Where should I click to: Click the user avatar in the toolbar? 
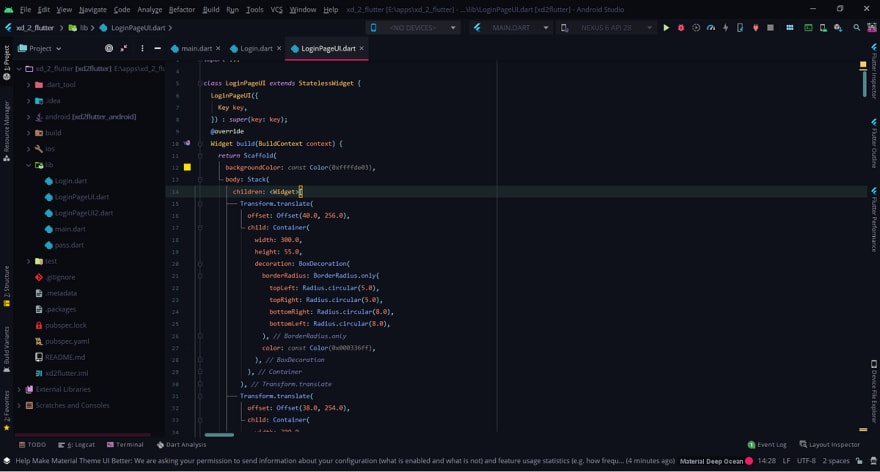[872, 28]
